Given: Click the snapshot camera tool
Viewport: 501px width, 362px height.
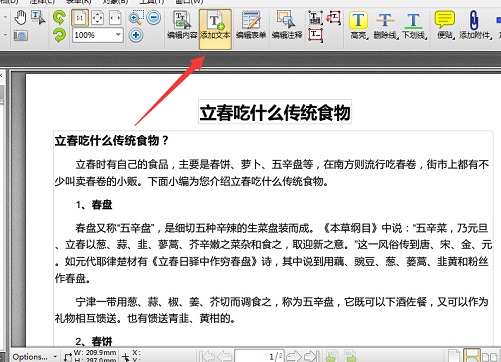Looking at the screenshot, I should pyautogui.click(x=21, y=35).
